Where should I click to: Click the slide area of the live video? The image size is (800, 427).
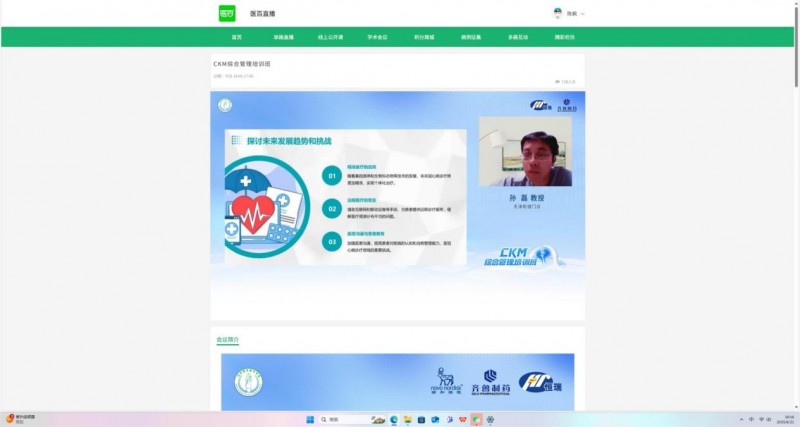pos(344,198)
